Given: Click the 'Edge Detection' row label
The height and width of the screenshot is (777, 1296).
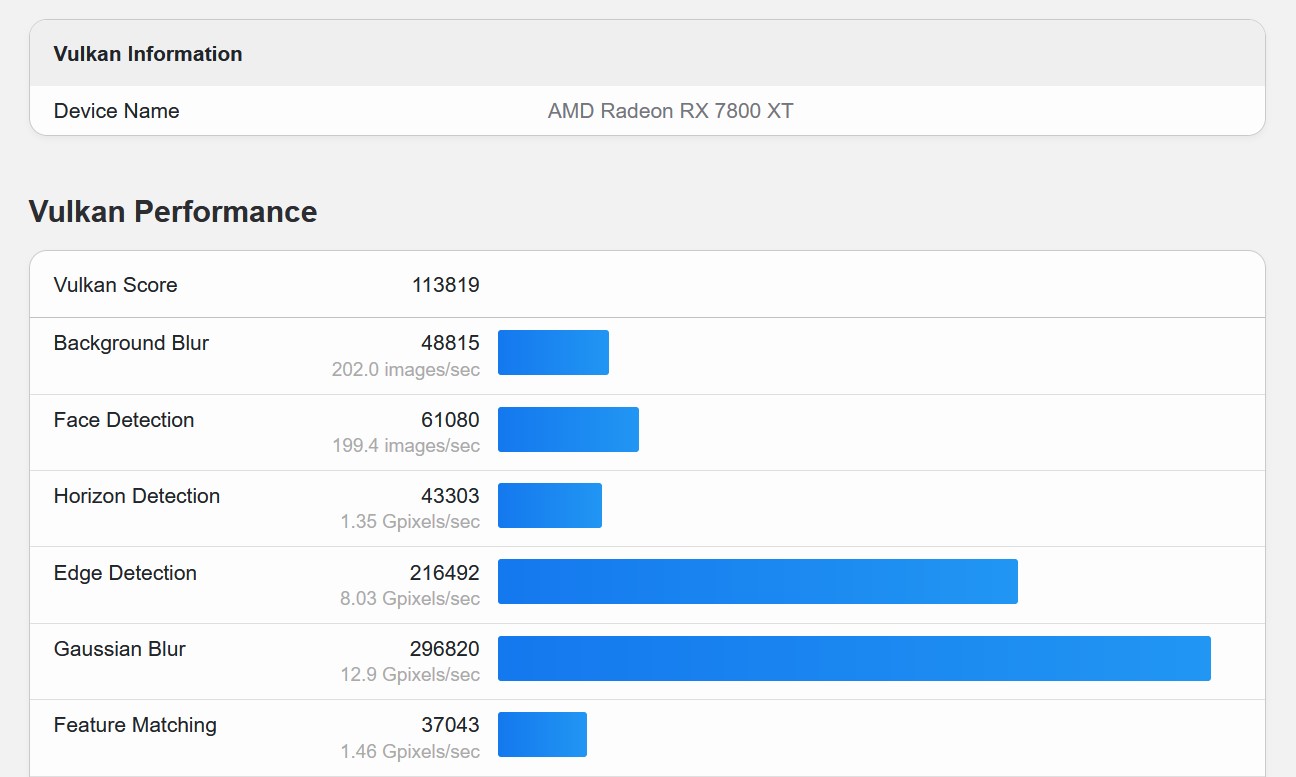Looking at the screenshot, I should (x=125, y=573).
